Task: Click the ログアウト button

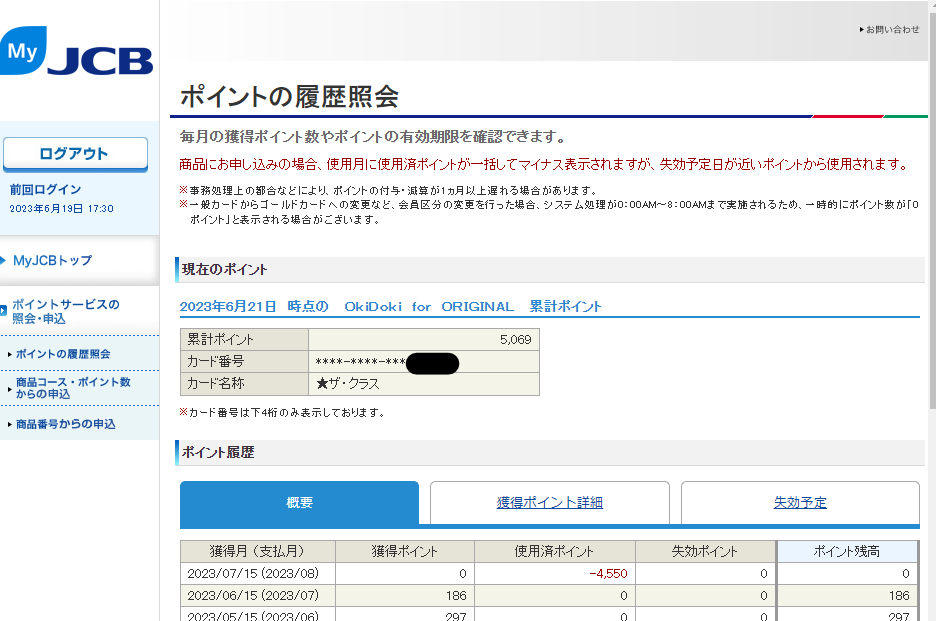Action: tap(75, 154)
